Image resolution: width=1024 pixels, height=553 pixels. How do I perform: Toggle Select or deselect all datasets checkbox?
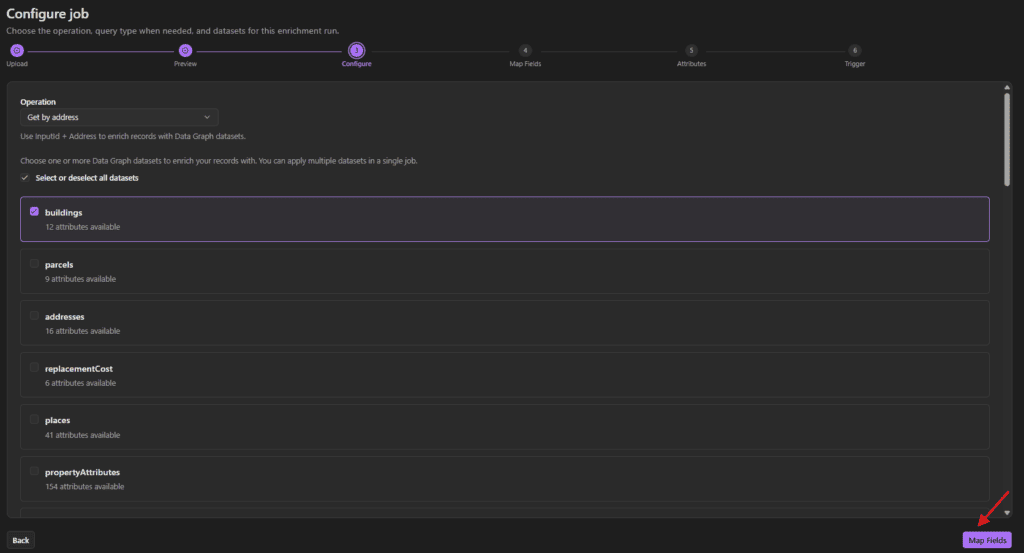pos(25,178)
